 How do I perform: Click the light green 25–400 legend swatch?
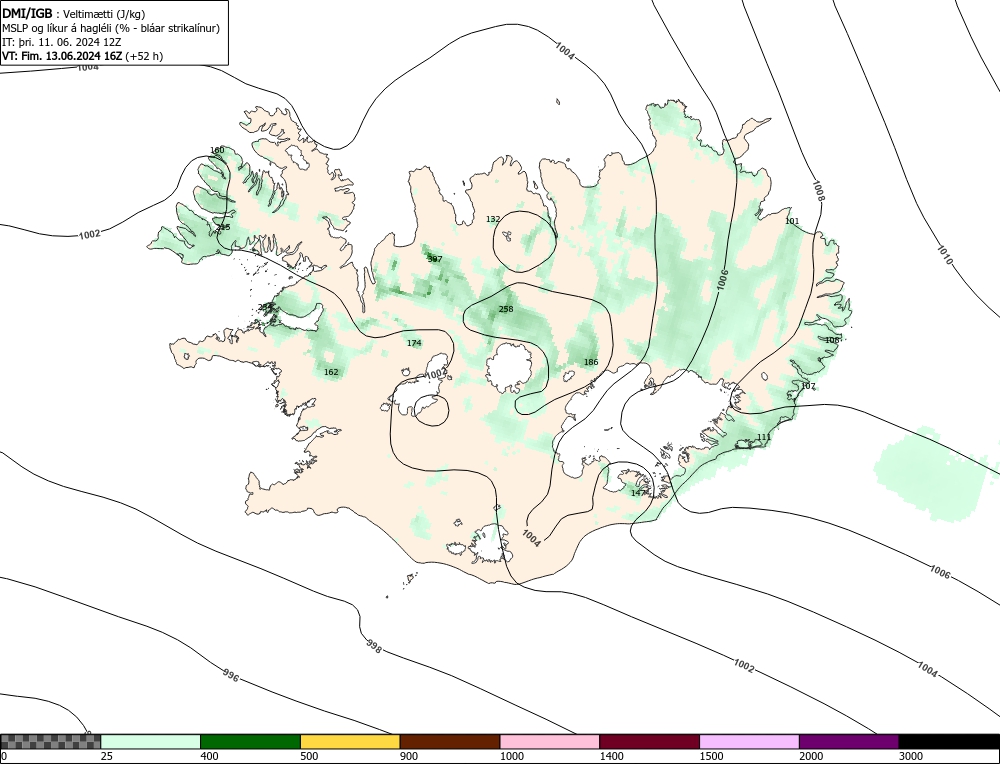151,742
